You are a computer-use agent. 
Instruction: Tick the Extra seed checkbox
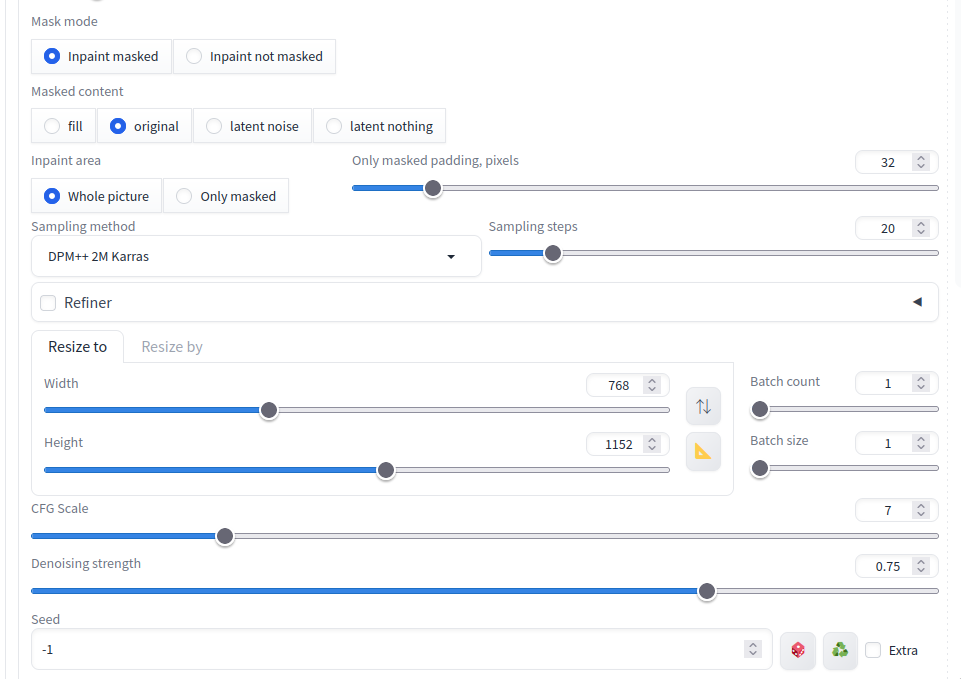[873, 650]
